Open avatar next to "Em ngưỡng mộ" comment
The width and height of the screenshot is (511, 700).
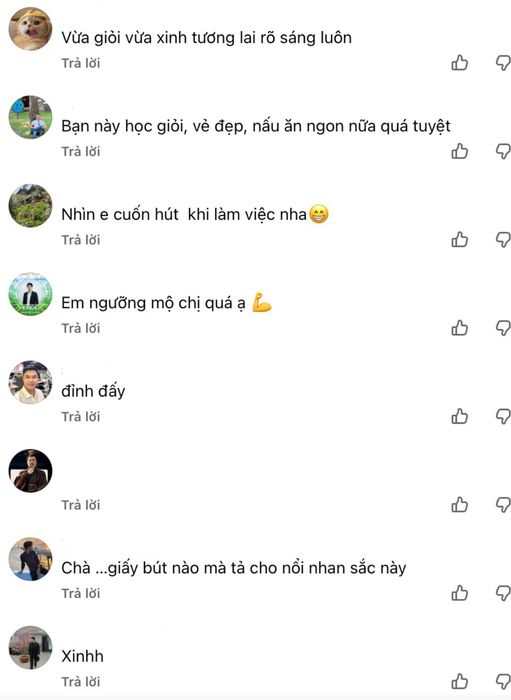click(x=30, y=294)
